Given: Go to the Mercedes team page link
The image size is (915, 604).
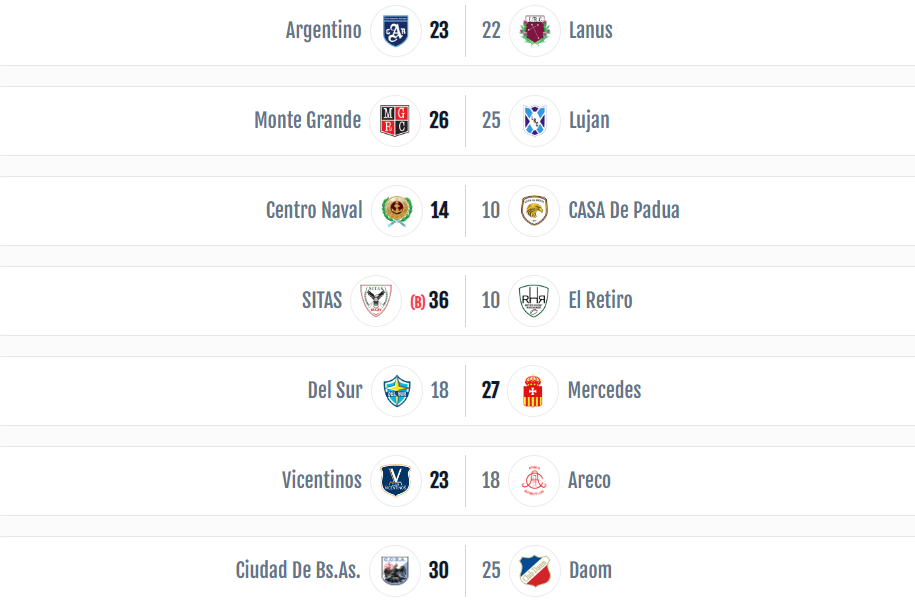Looking at the screenshot, I should coord(605,390).
